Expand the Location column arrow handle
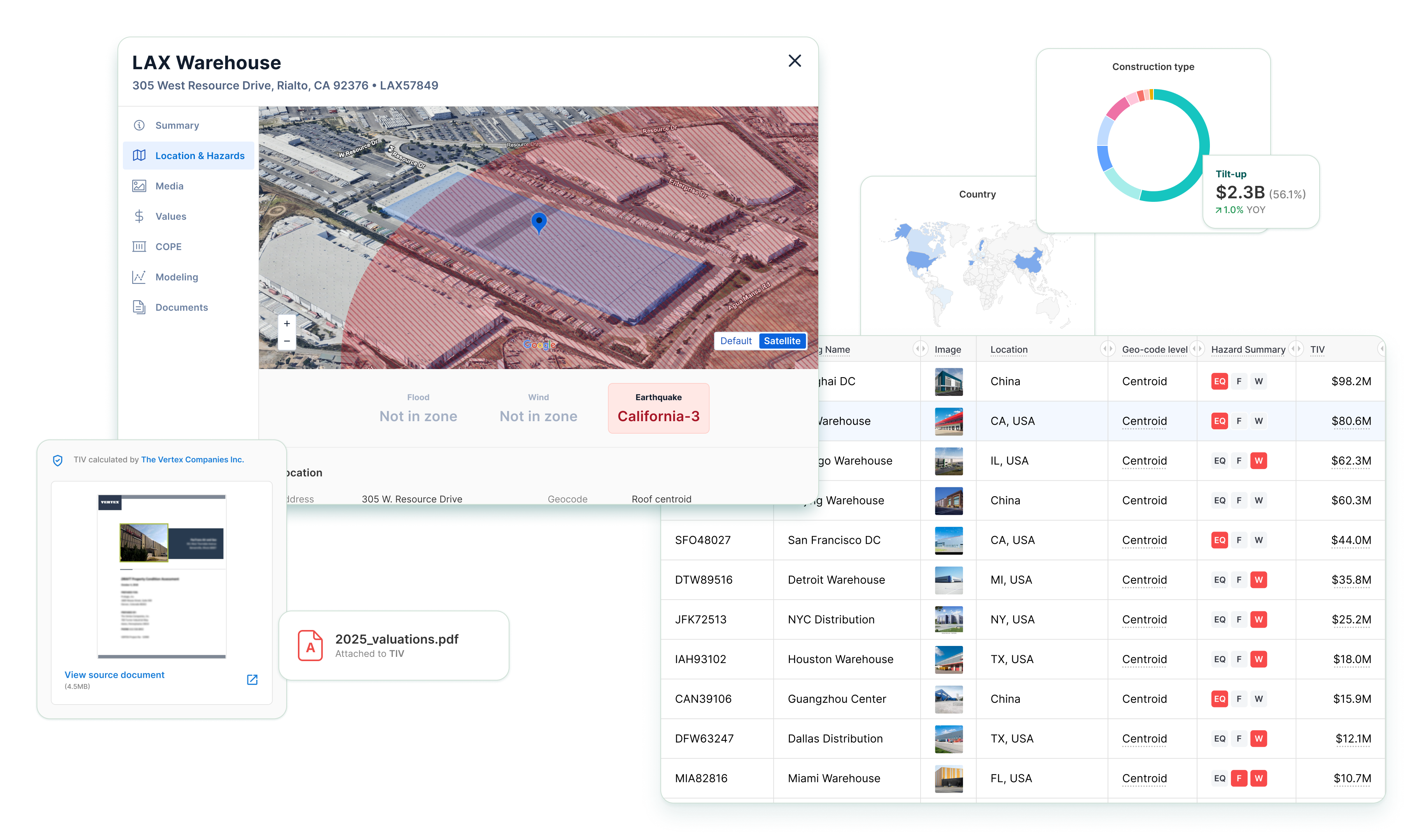 point(1107,349)
